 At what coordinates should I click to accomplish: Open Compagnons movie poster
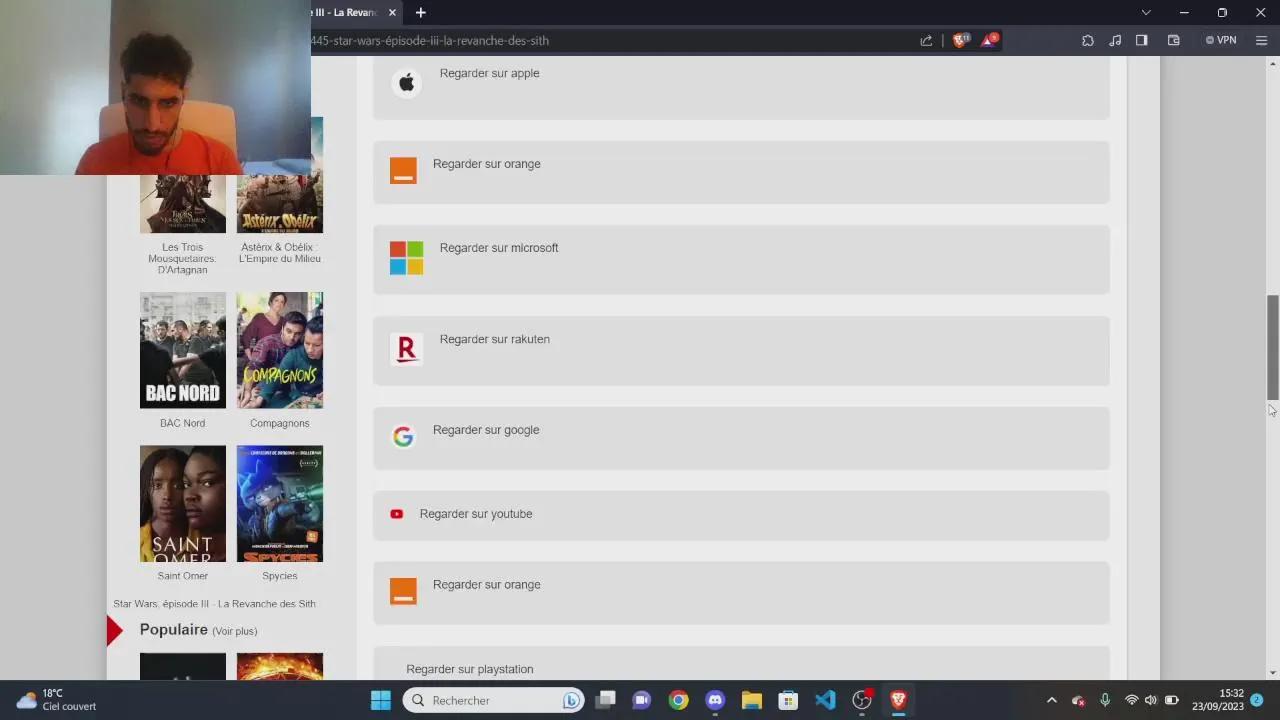coord(280,350)
